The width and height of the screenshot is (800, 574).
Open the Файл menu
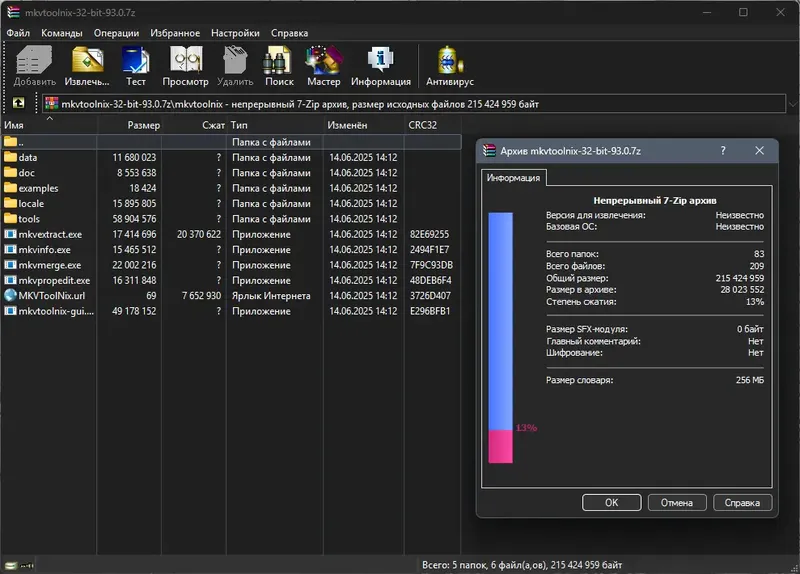17,32
